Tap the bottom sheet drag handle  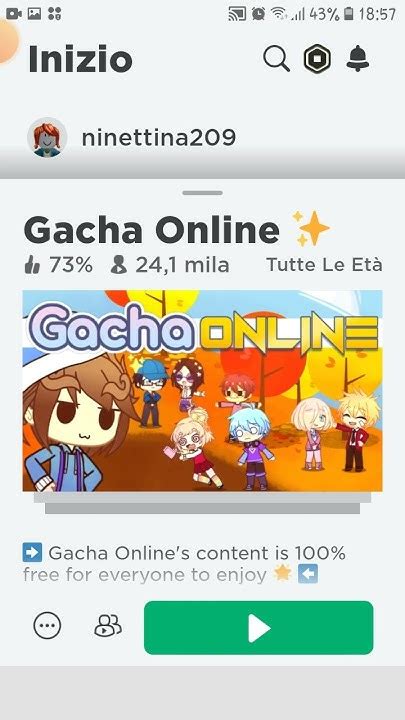tap(202, 193)
